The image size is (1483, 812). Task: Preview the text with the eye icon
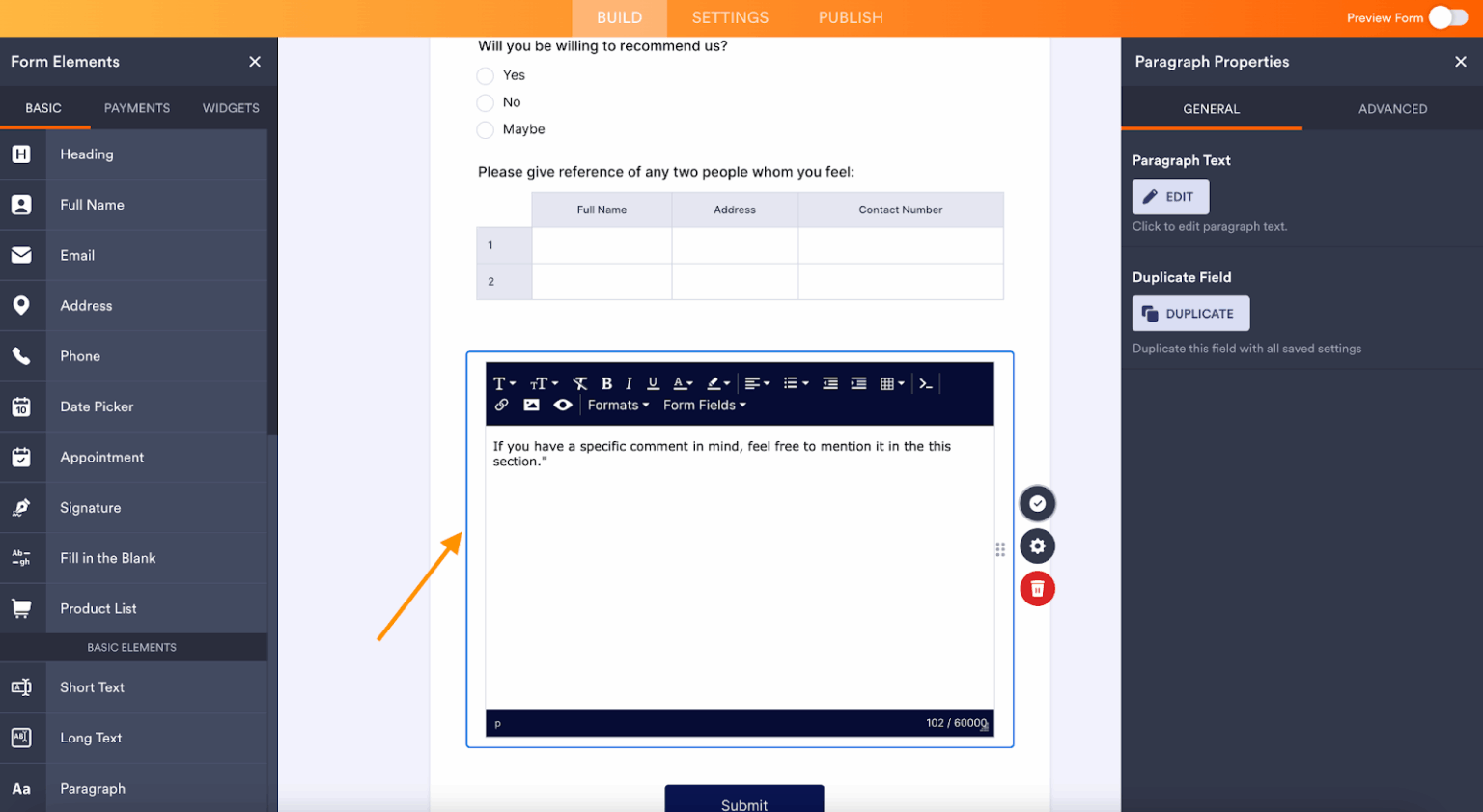click(563, 404)
